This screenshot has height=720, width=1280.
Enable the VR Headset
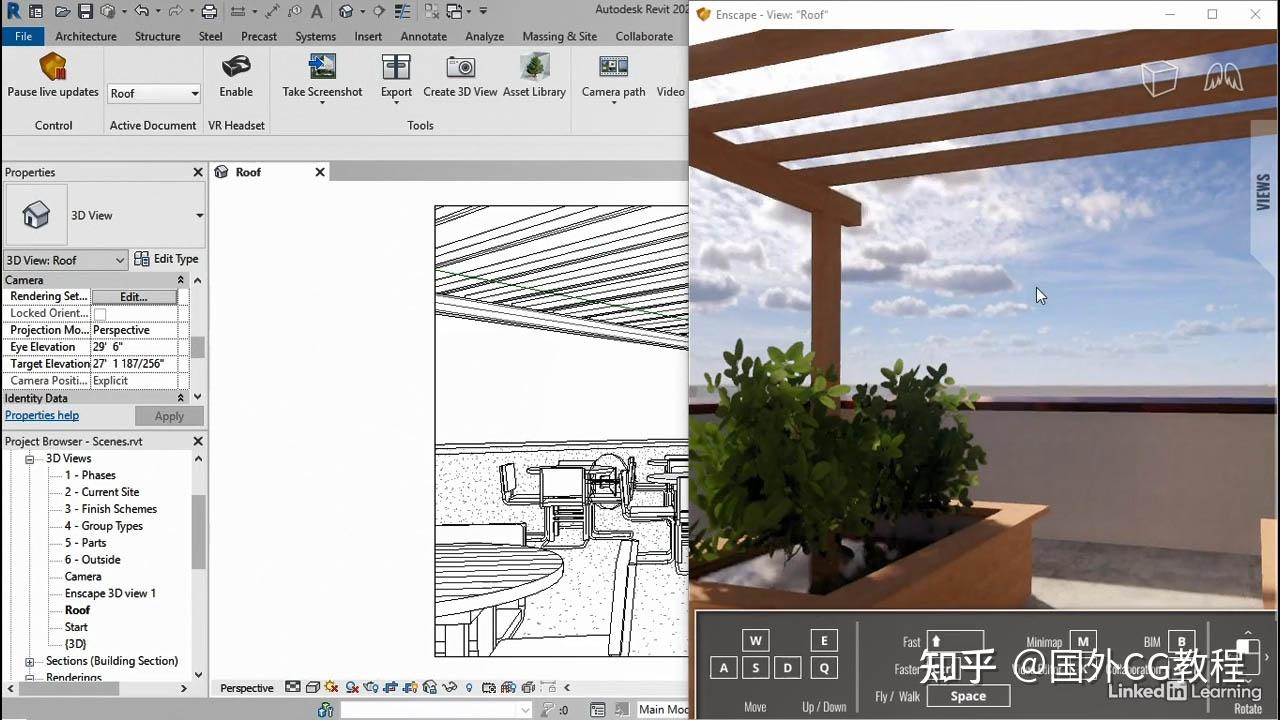coord(236,76)
